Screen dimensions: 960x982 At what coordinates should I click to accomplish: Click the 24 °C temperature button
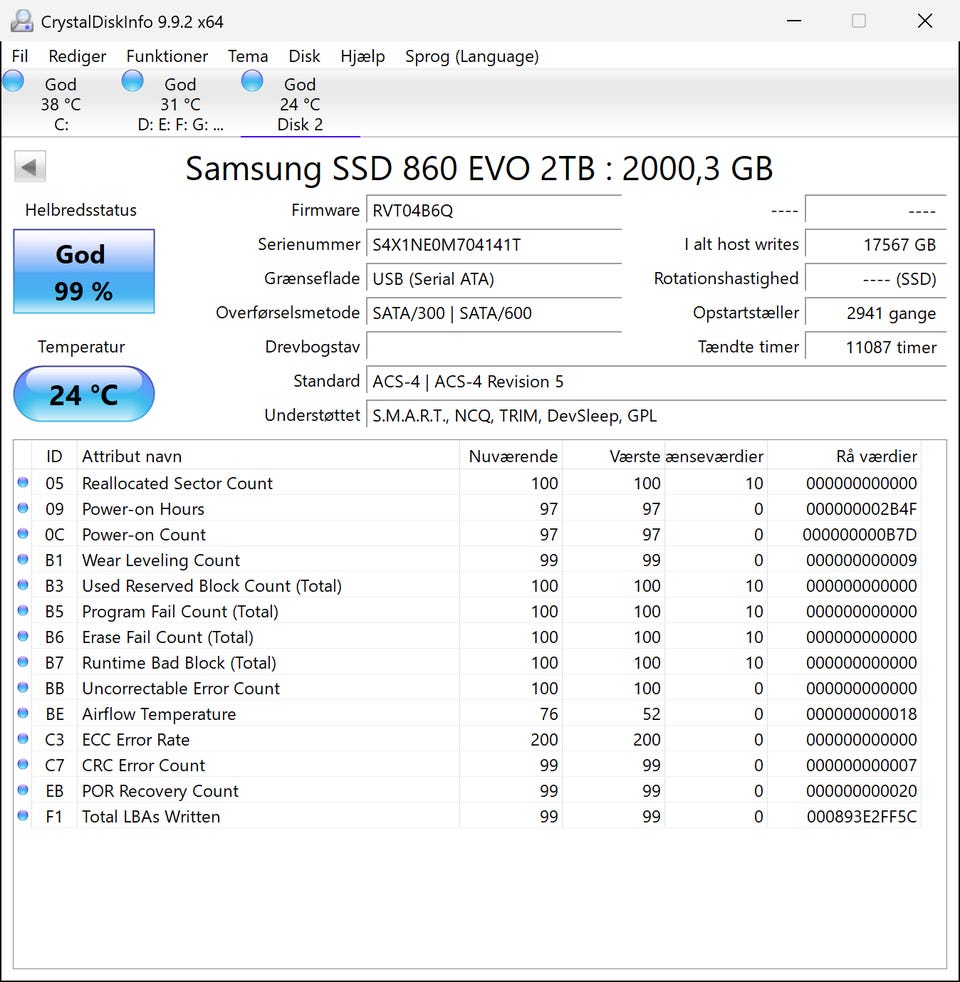pyautogui.click(x=84, y=394)
